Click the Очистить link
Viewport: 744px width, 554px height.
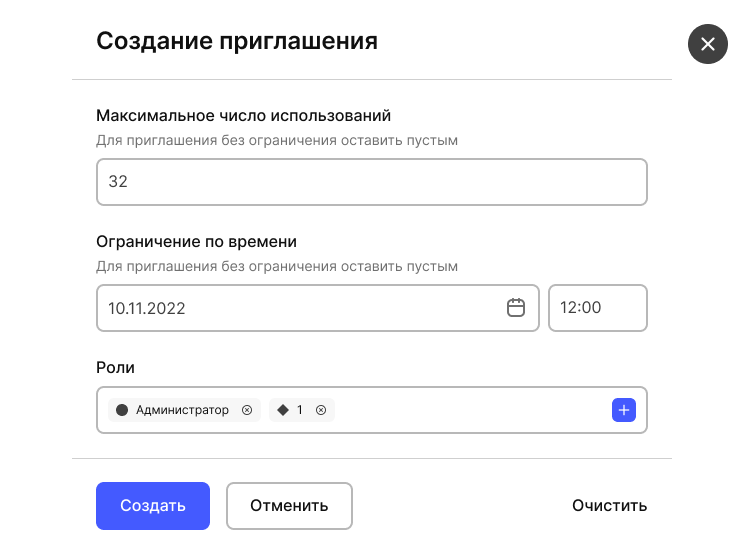pos(609,506)
